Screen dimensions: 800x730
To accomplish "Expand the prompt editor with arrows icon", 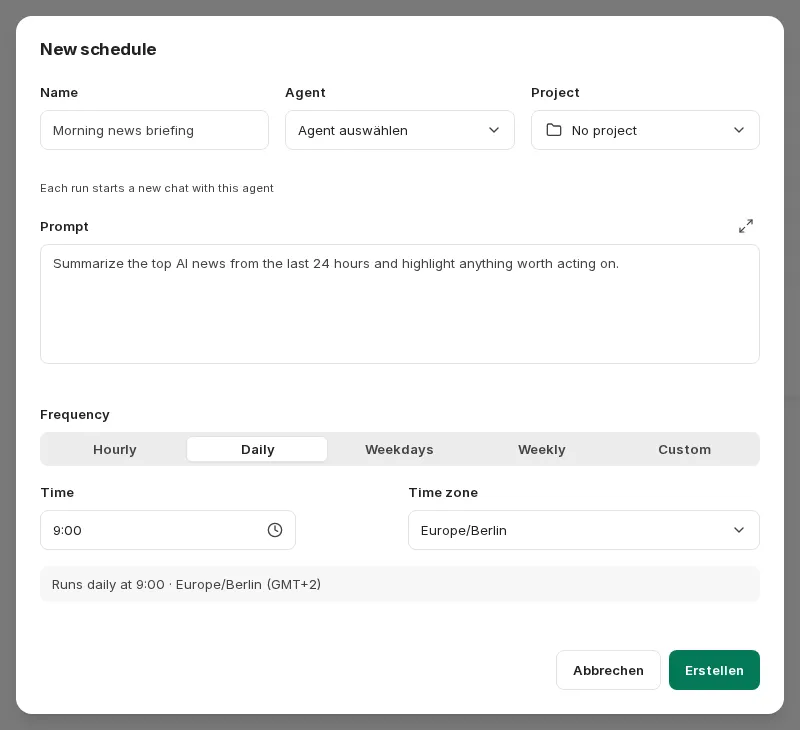I will pos(745,226).
